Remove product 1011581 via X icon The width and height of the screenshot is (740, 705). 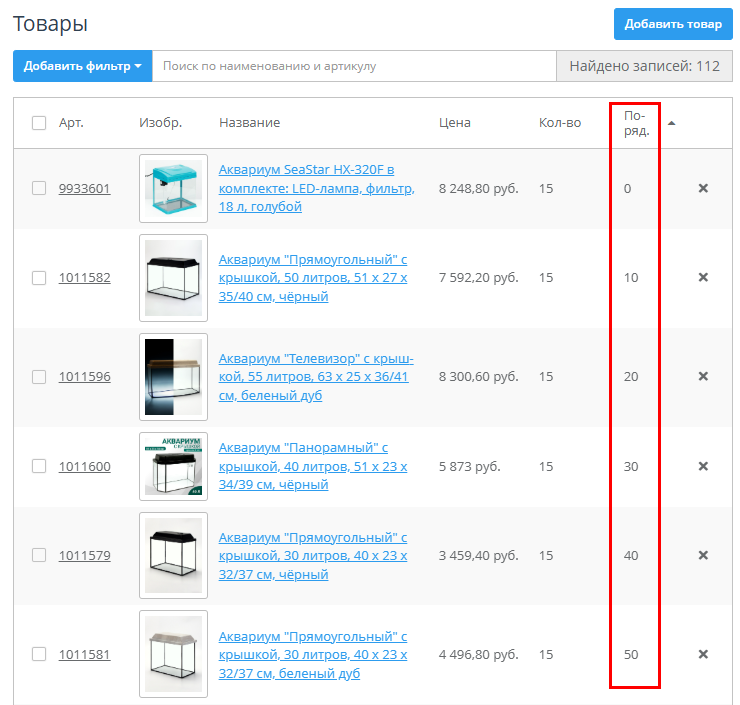point(703,654)
